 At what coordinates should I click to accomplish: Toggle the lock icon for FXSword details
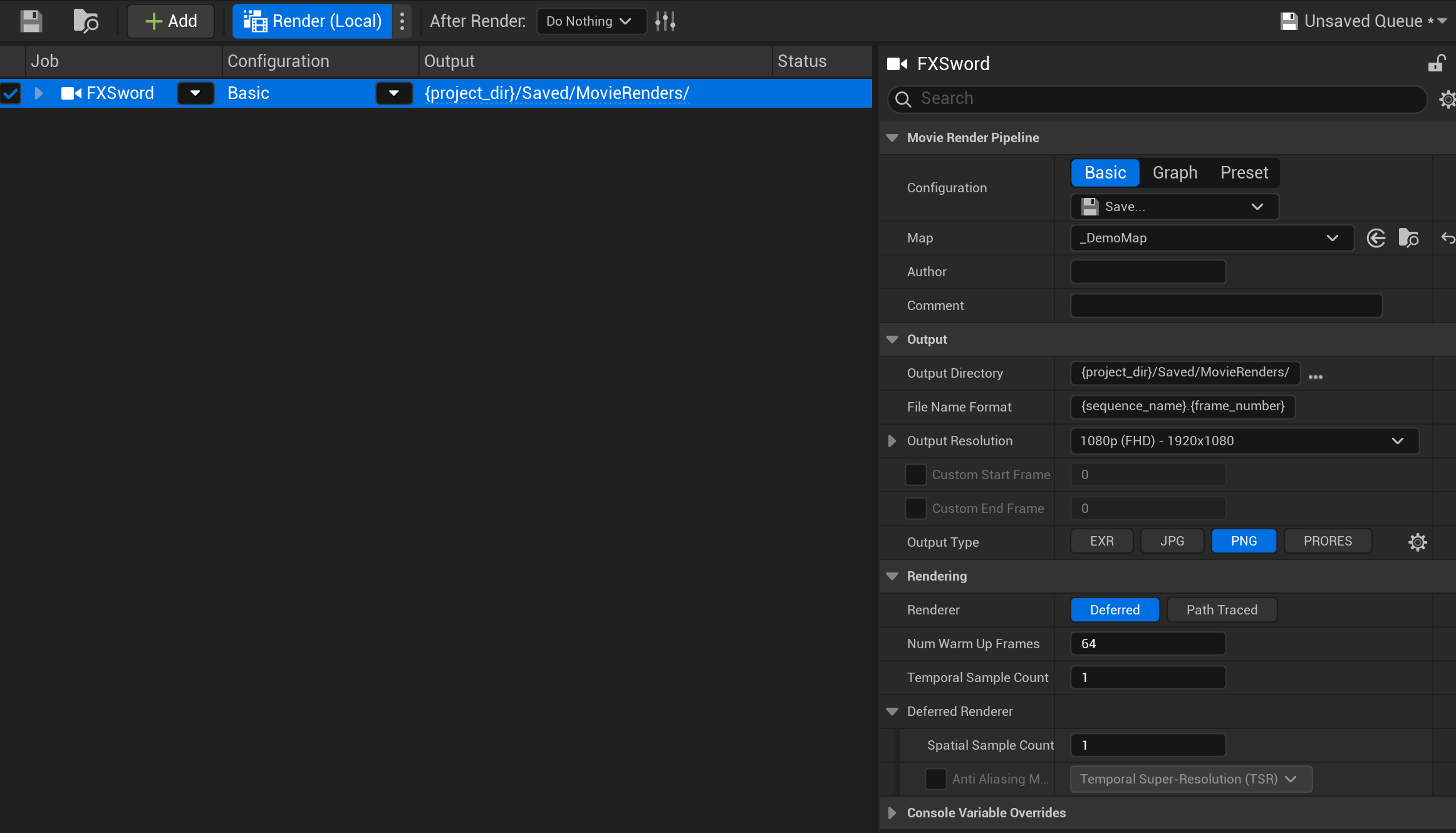(x=1436, y=63)
